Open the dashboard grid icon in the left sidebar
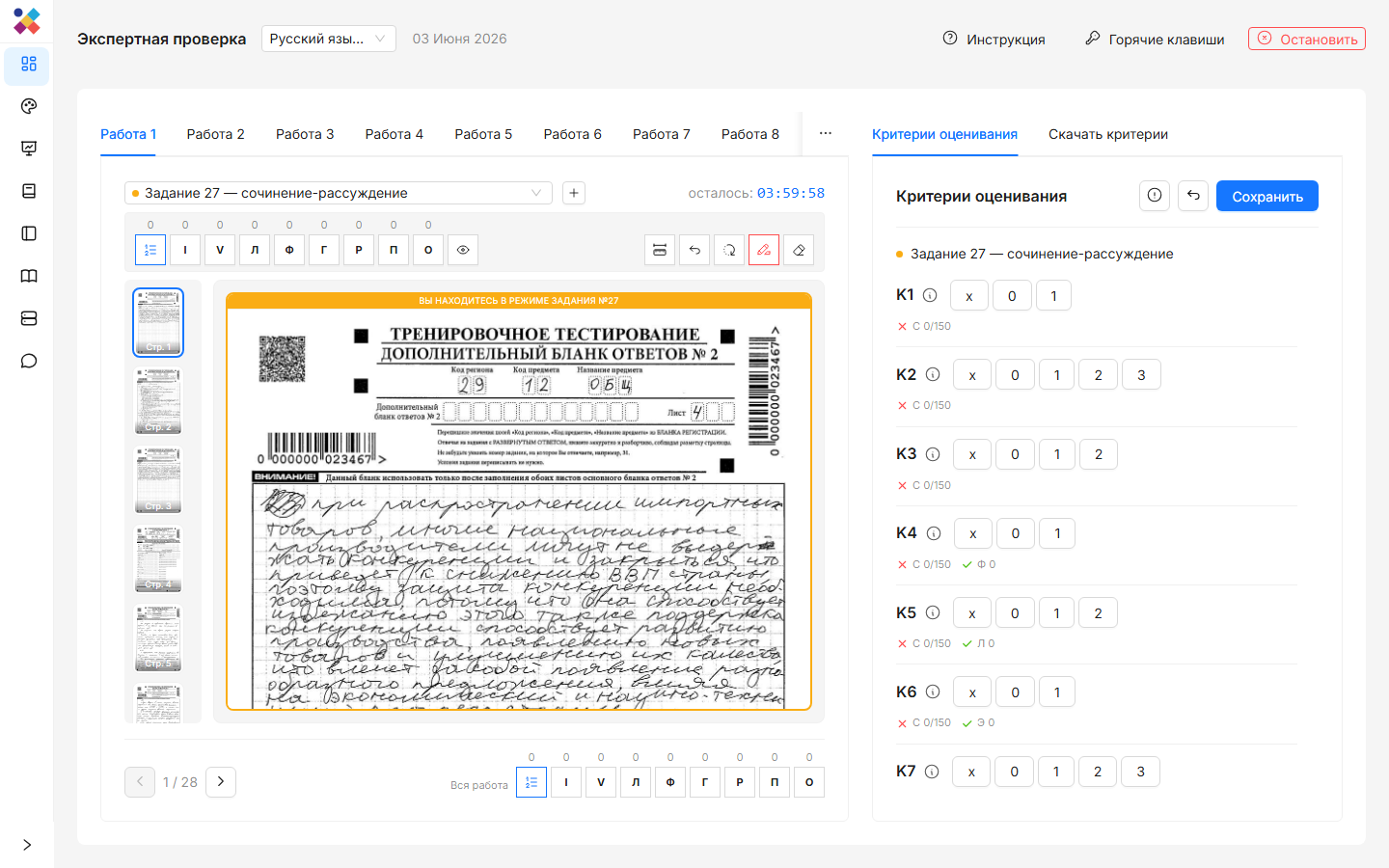 pyautogui.click(x=29, y=64)
